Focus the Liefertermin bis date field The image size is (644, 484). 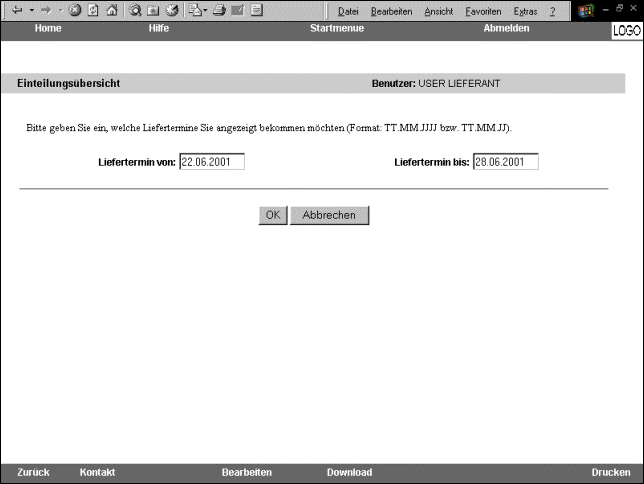point(506,161)
